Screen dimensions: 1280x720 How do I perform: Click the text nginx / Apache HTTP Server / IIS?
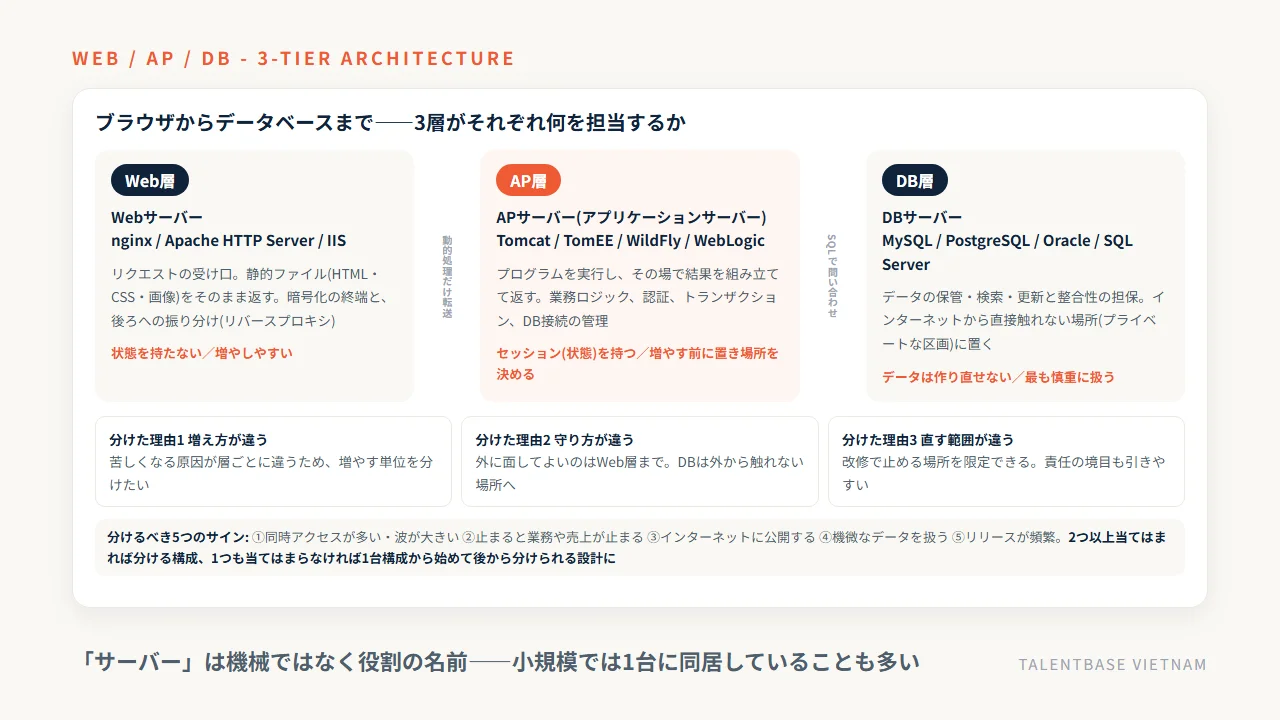pyautogui.click(x=229, y=241)
